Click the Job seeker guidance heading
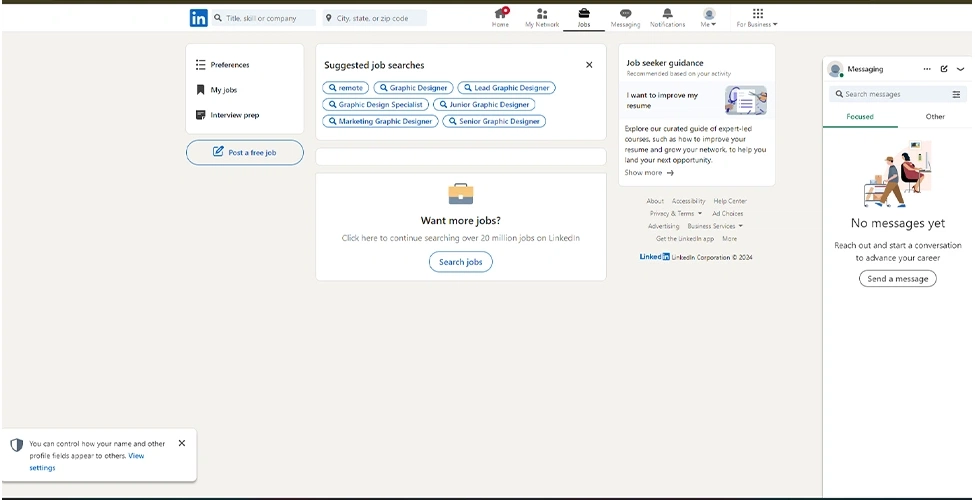 tap(665, 63)
